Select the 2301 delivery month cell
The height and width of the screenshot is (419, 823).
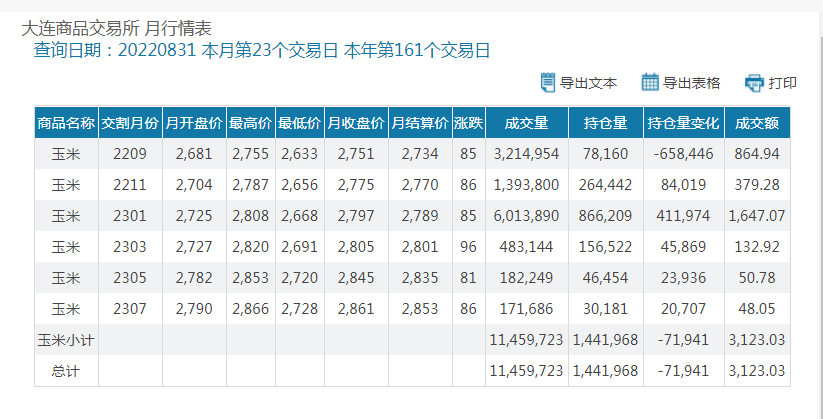click(x=130, y=216)
